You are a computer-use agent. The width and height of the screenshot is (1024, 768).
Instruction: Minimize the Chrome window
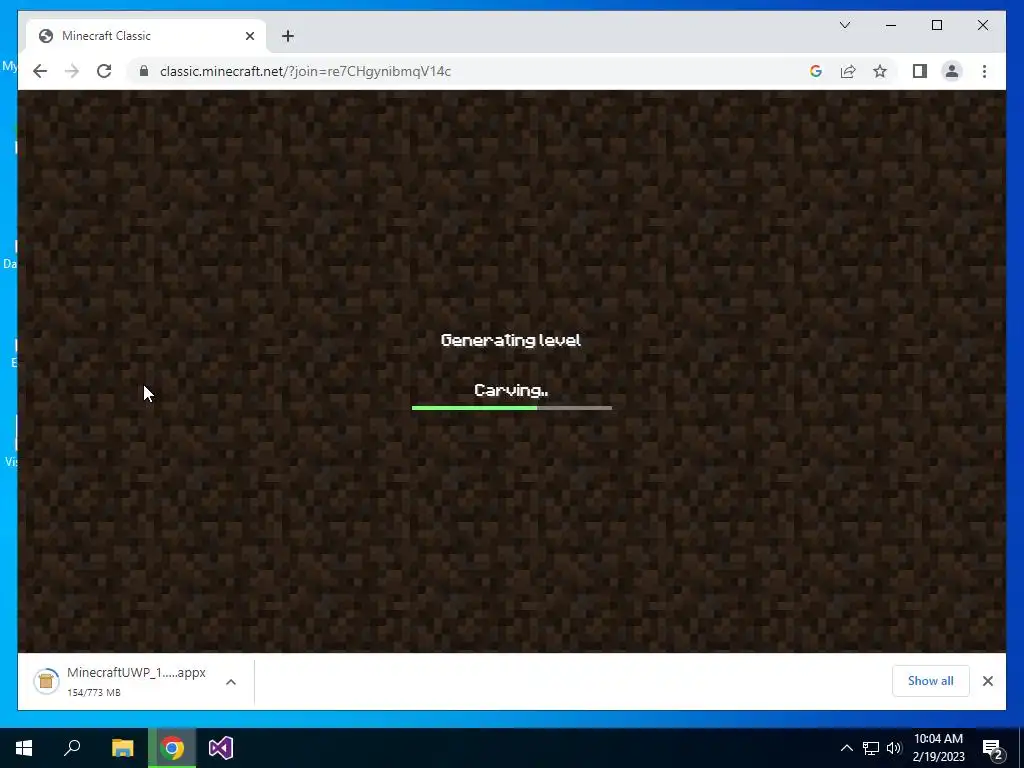click(891, 25)
